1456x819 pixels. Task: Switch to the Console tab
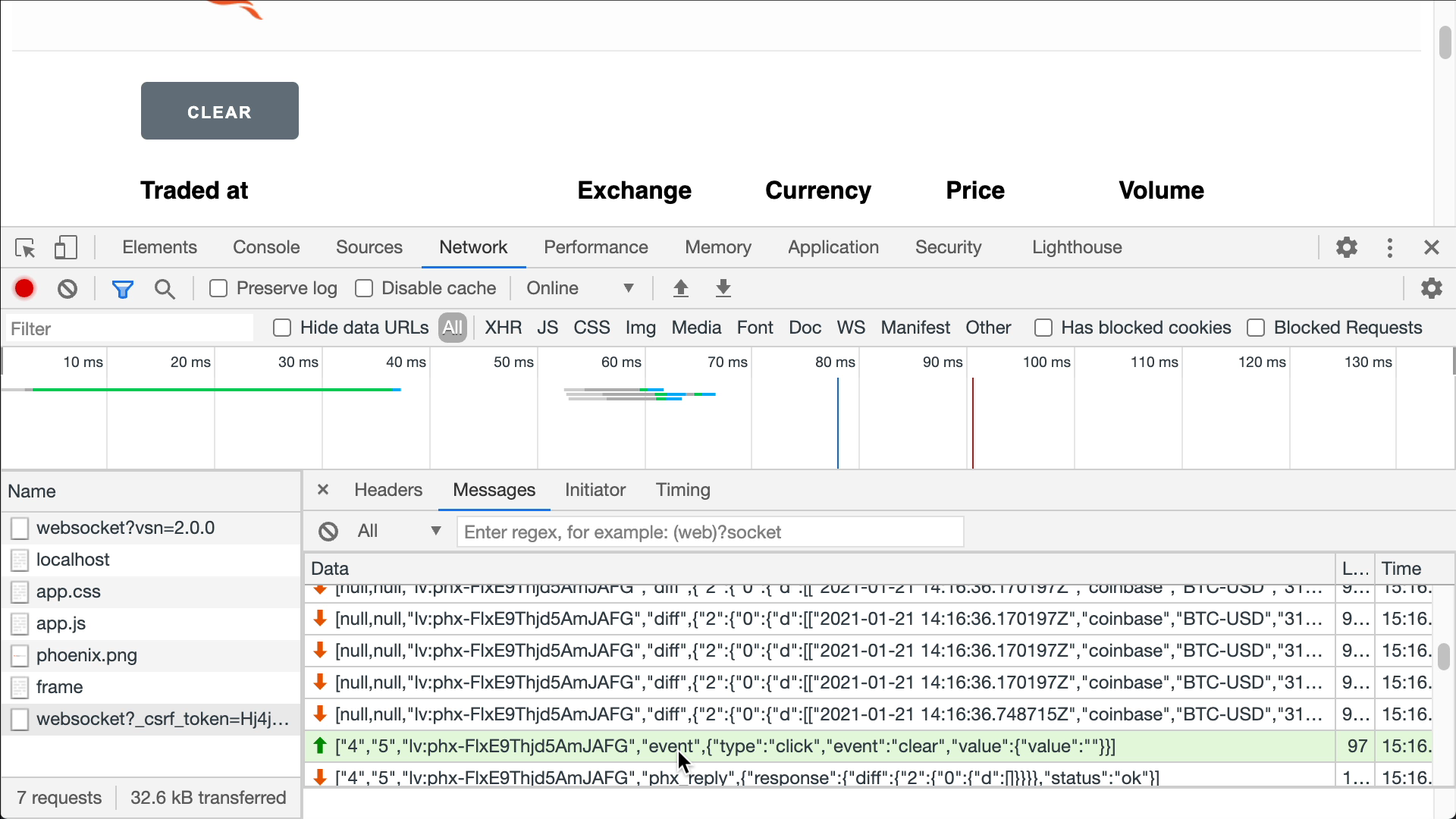click(266, 247)
